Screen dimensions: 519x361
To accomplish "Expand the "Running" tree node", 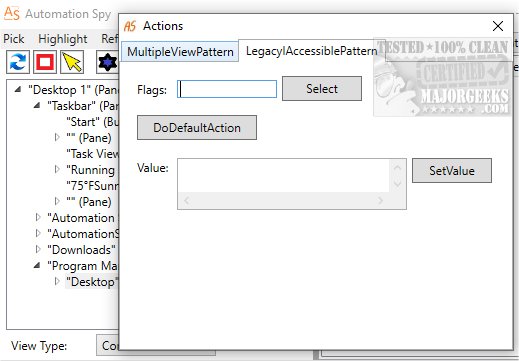I will 57,169.
